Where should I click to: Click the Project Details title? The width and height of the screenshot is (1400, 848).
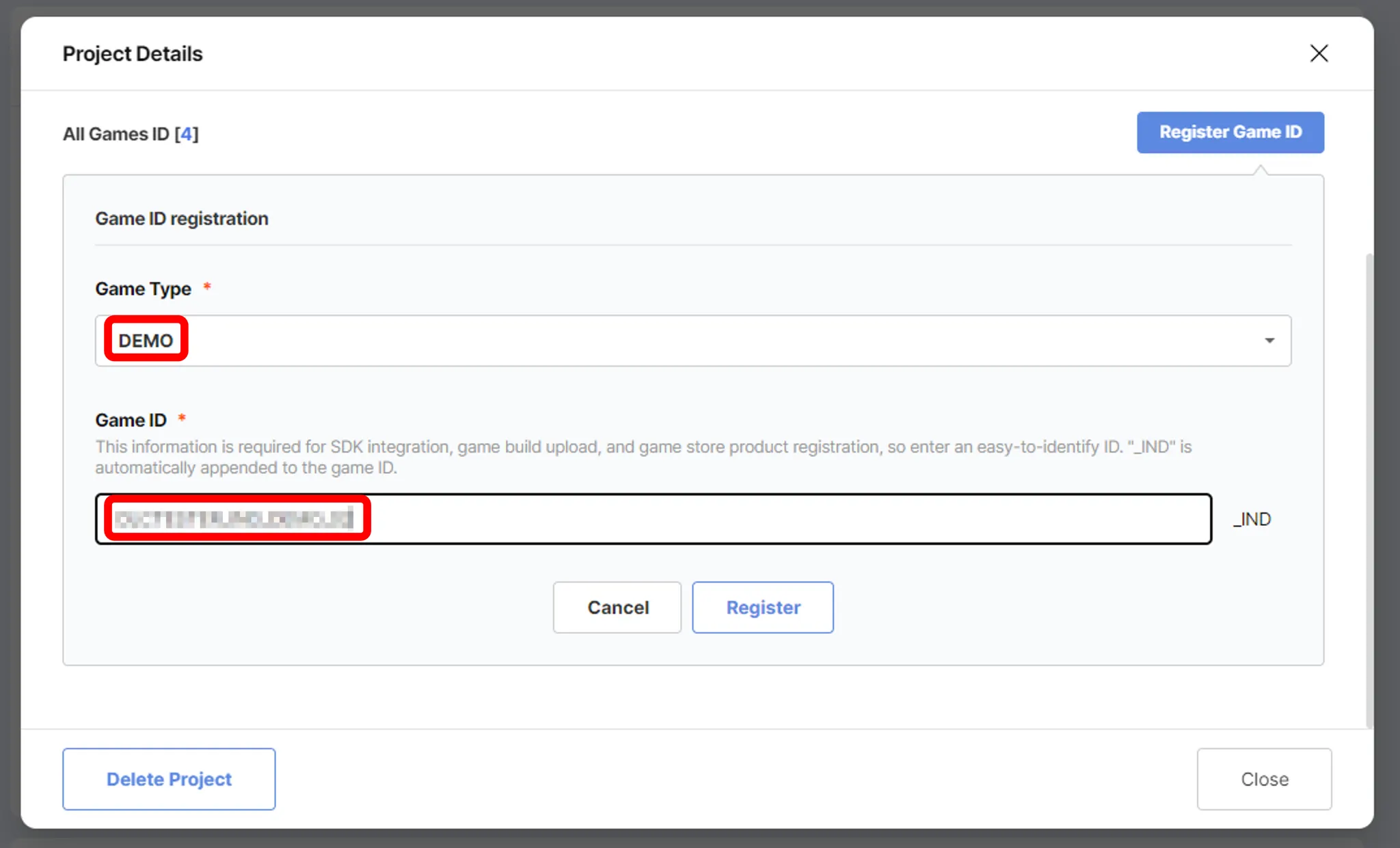pos(133,54)
